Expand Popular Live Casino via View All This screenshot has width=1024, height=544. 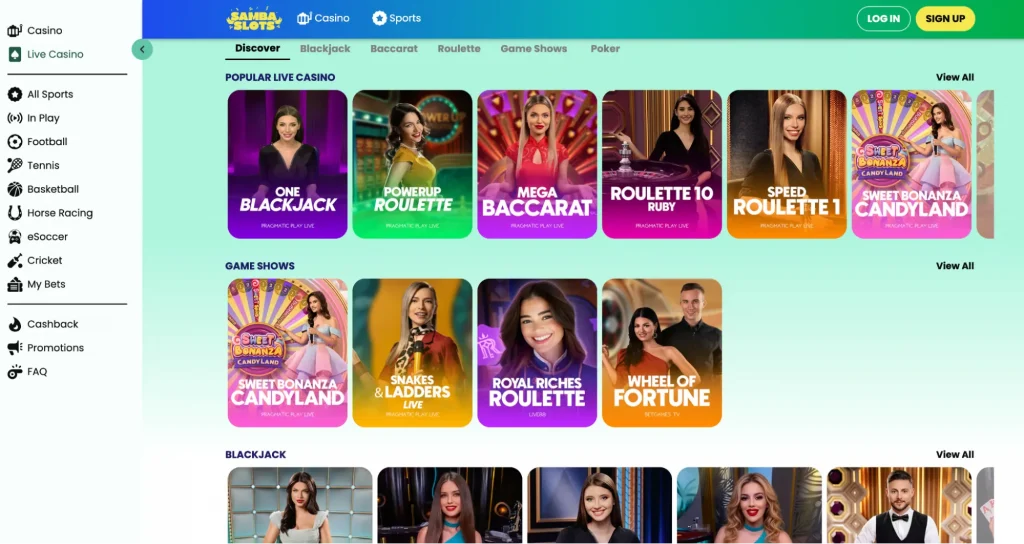954,77
